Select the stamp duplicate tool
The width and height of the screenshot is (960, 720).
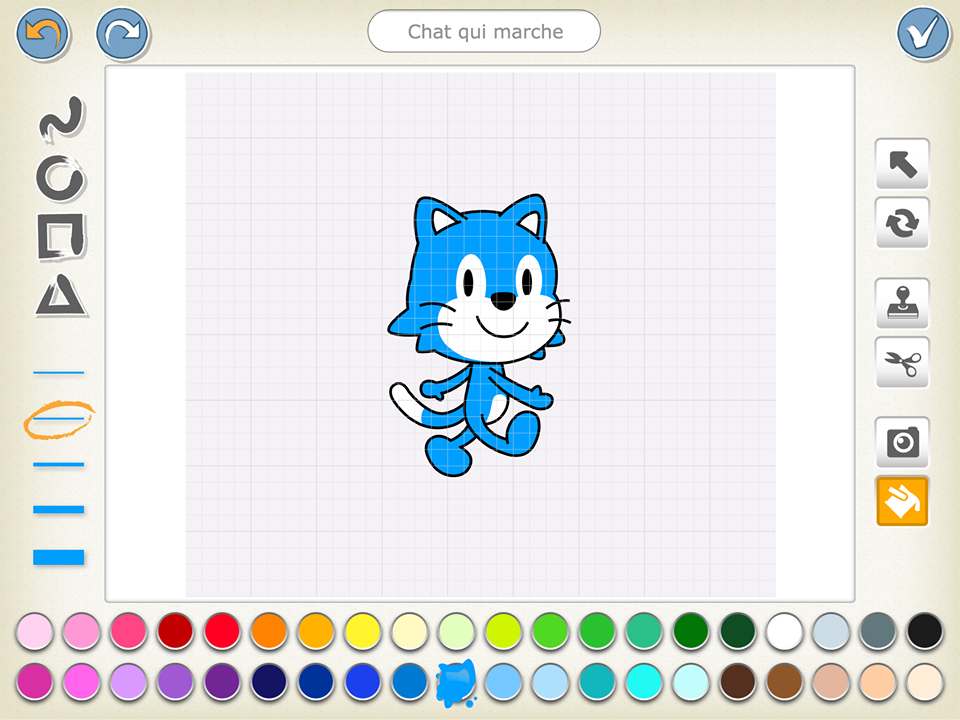(901, 303)
